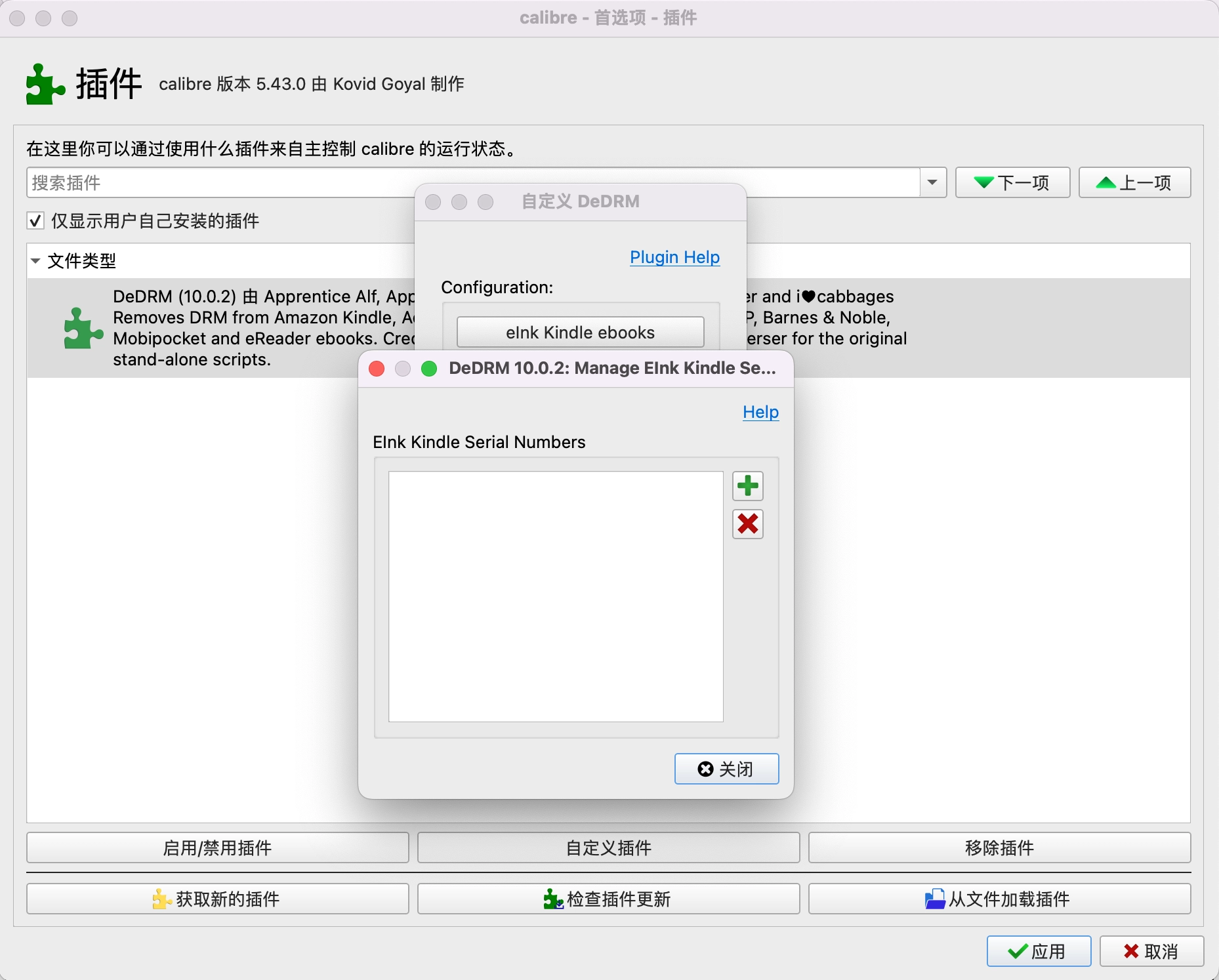
Task: Apply changes with 应用 button
Action: pyautogui.click(x=1039, y=951)
